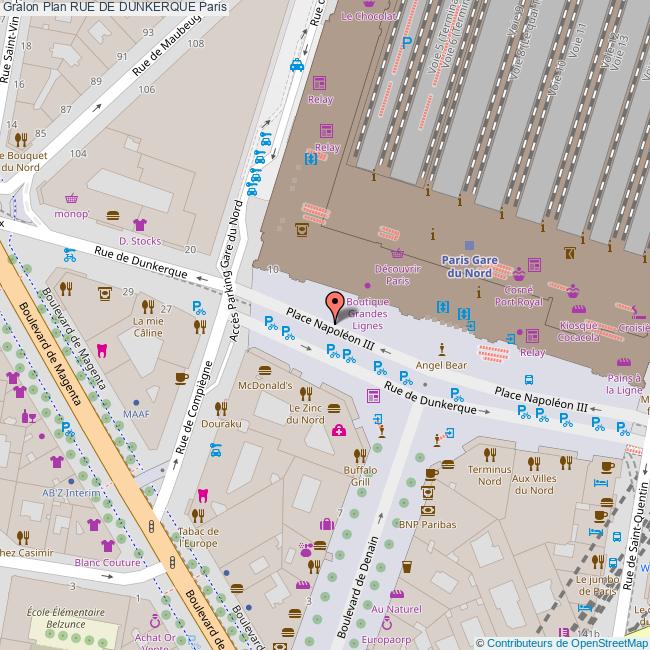Click the pink pharmacy cross icon

click(339, 431)
